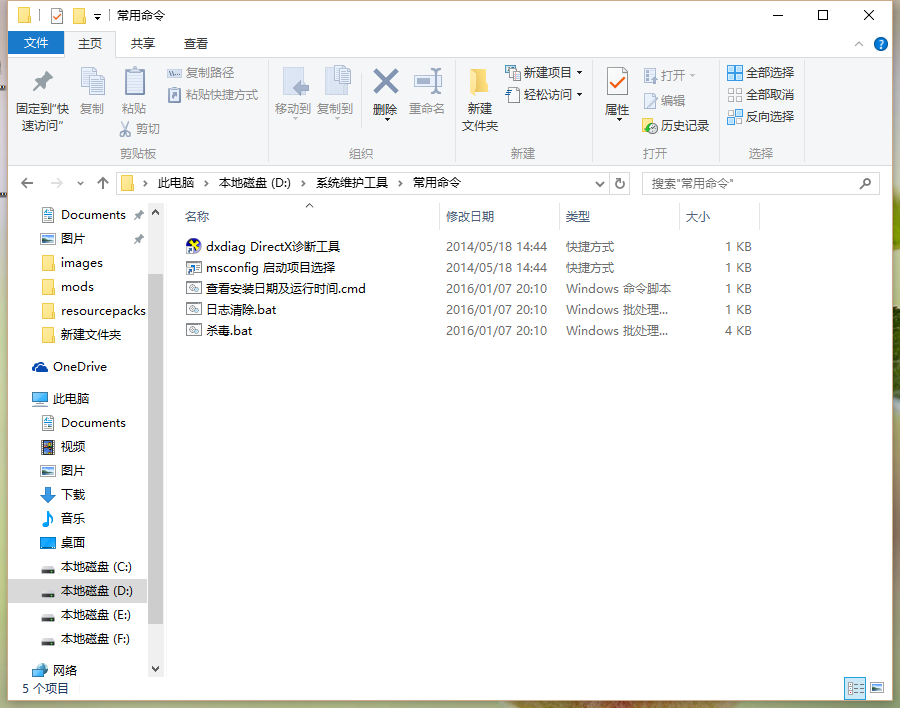
Task: Open the 移动到 (Move to) menu
Action: tap(293, 92)
